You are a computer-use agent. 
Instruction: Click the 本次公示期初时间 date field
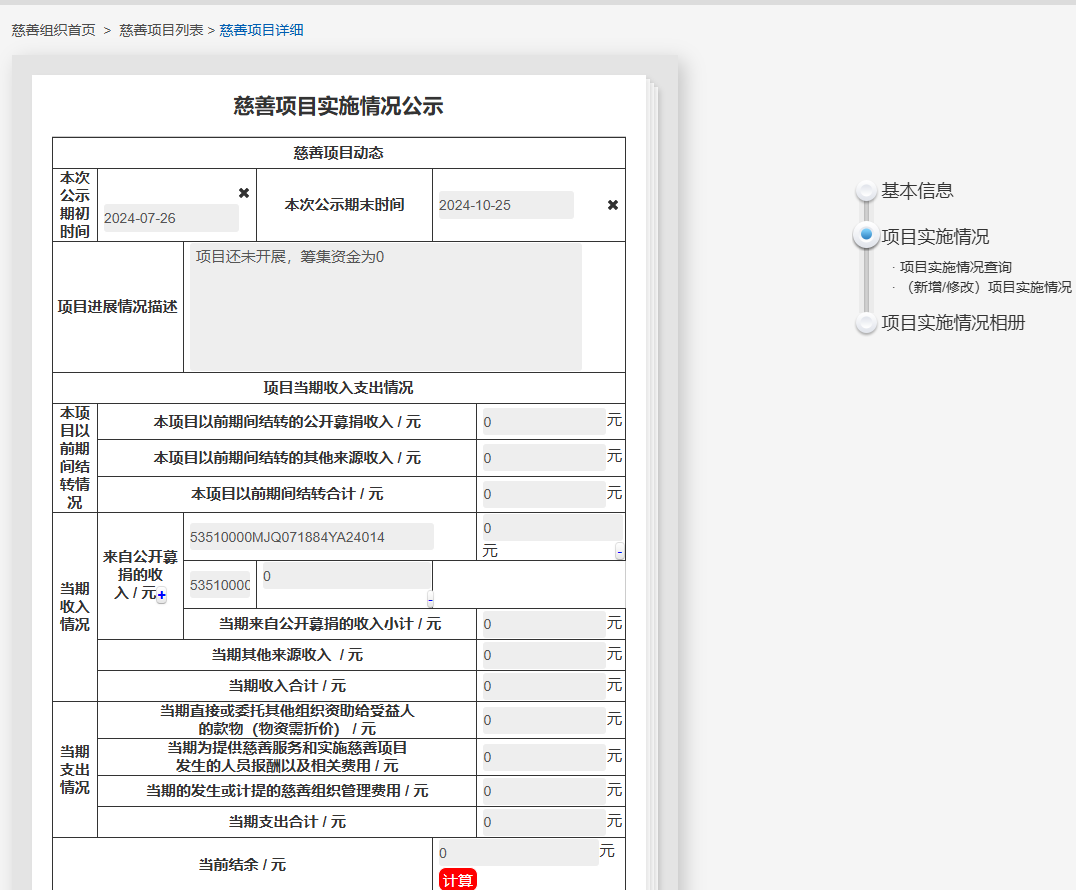click(x=171, y=218)
